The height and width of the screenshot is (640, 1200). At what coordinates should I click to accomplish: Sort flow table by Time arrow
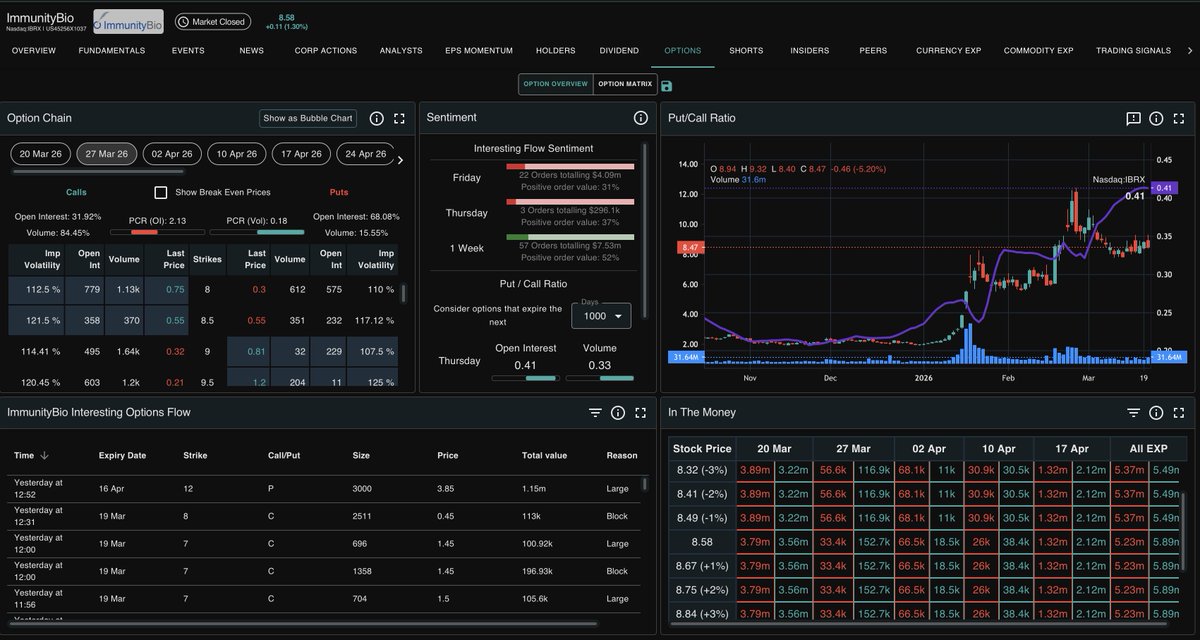tap(45, 456)
